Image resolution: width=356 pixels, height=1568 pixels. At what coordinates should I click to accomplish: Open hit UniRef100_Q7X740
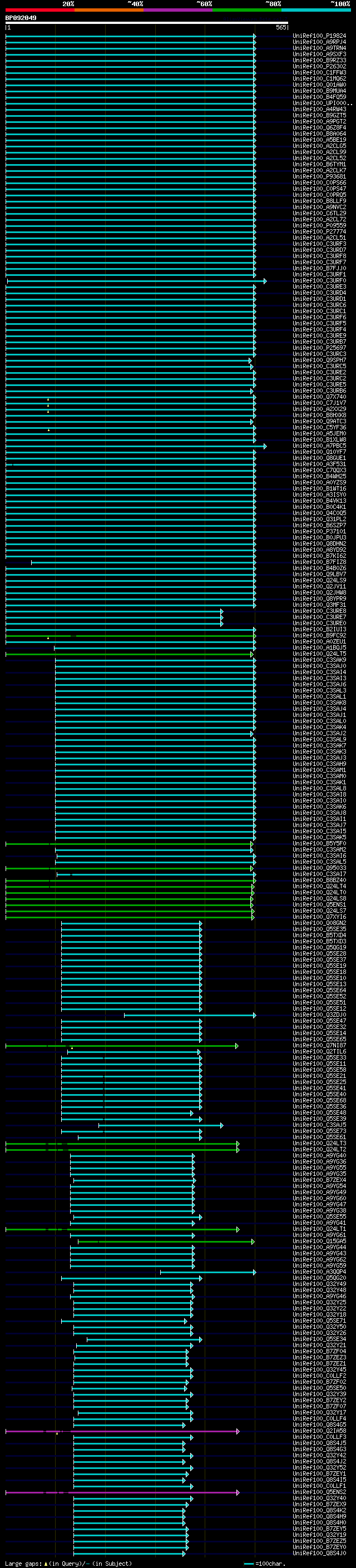point(319,397)
